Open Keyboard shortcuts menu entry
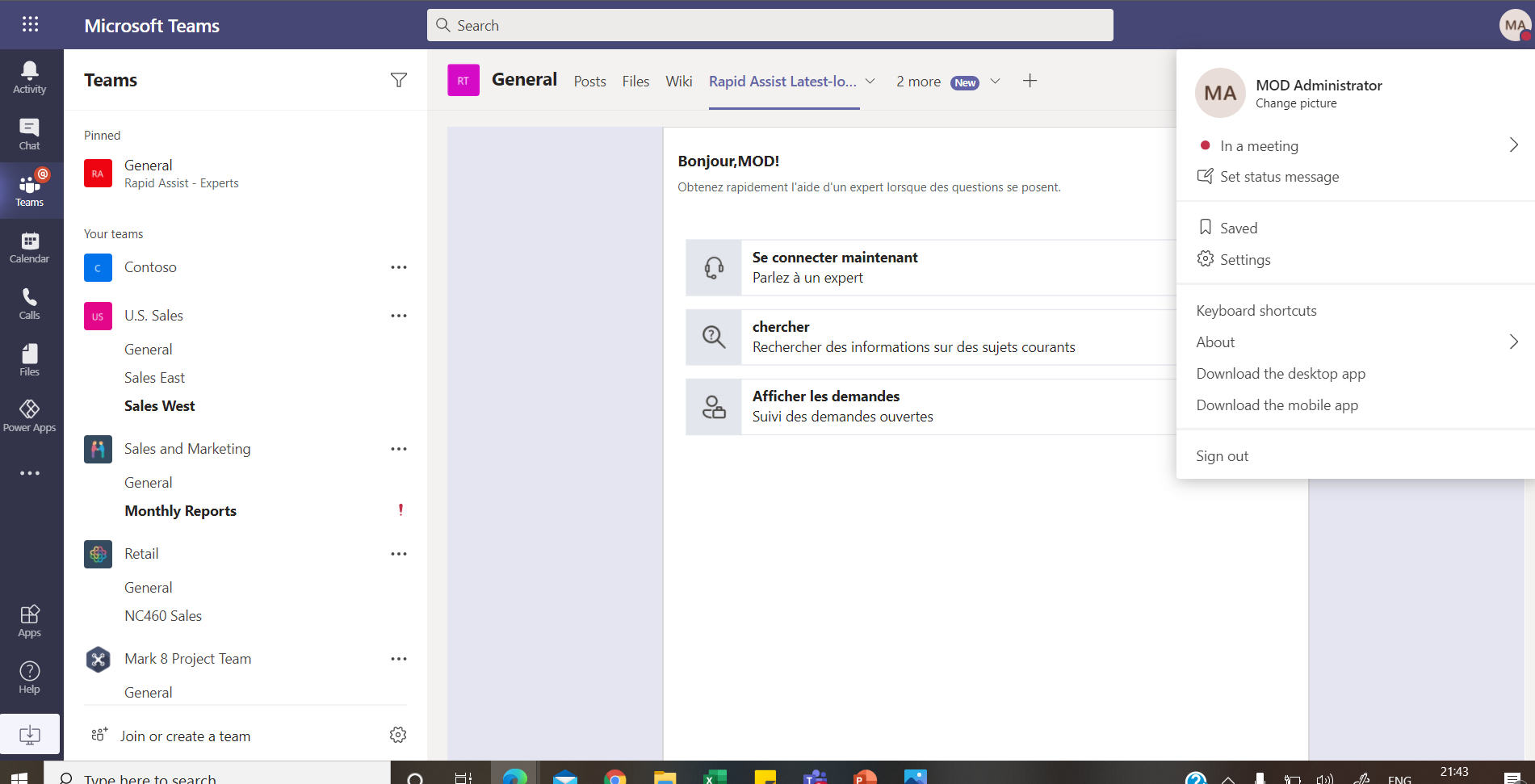Viewport: 1535px width, 784px height. tap(1256, 311)
